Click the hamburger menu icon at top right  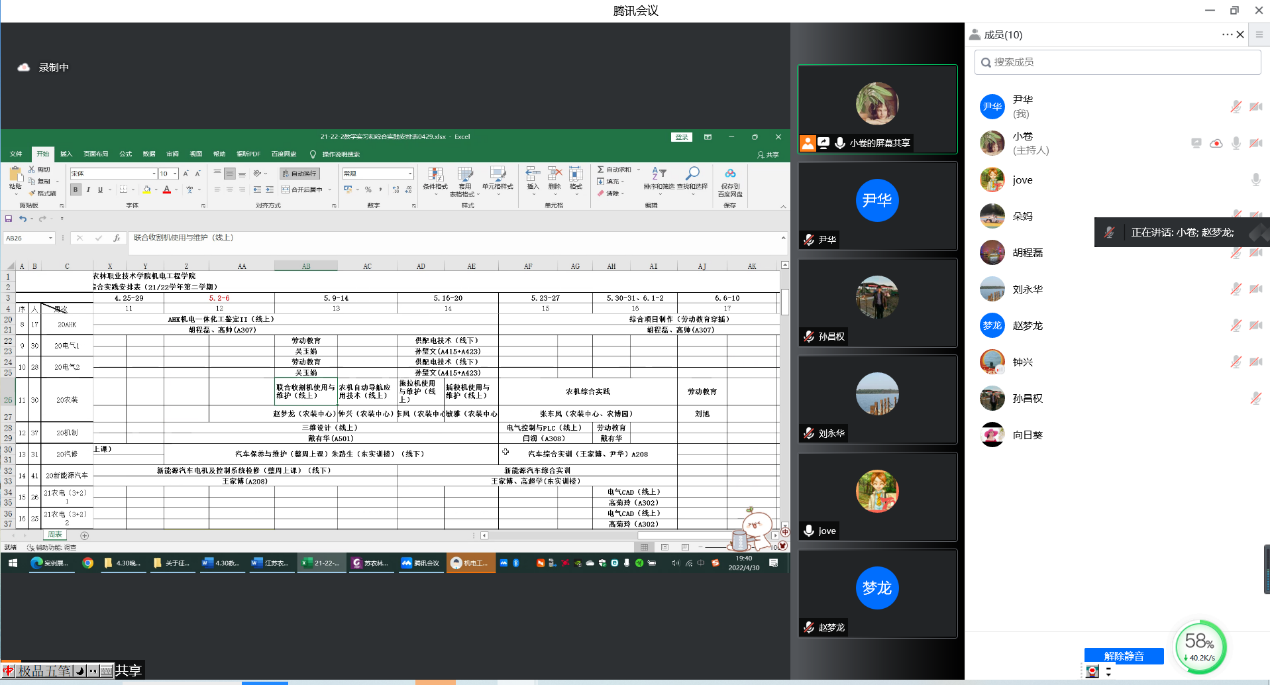[x=1259, y=34]
